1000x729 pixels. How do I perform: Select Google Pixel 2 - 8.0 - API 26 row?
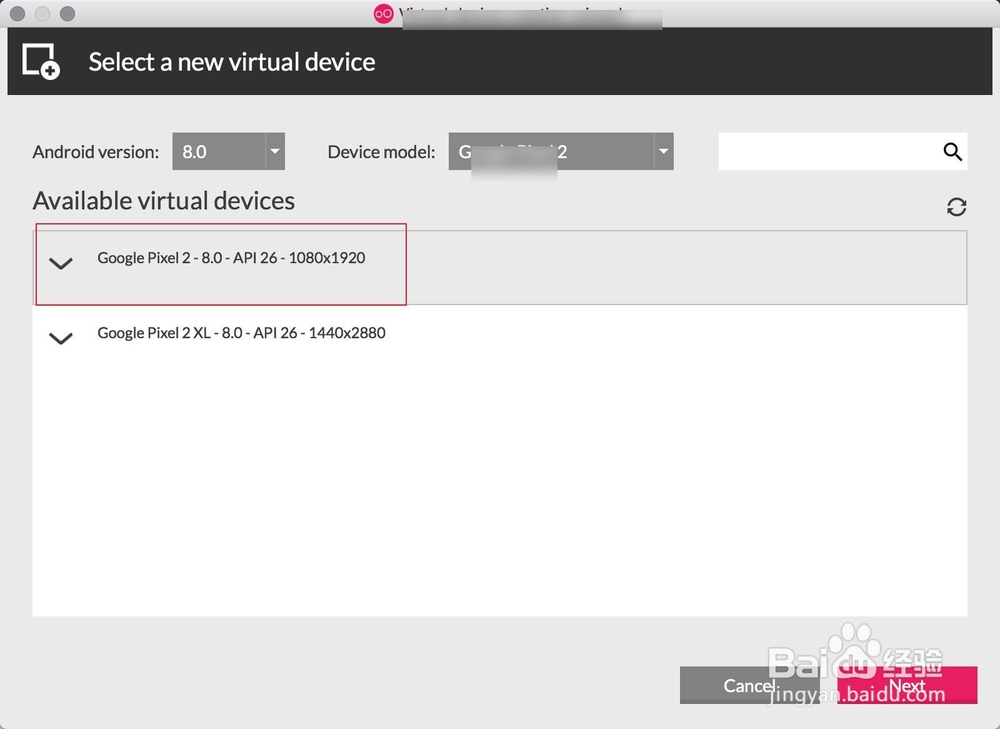pos(500,267)
